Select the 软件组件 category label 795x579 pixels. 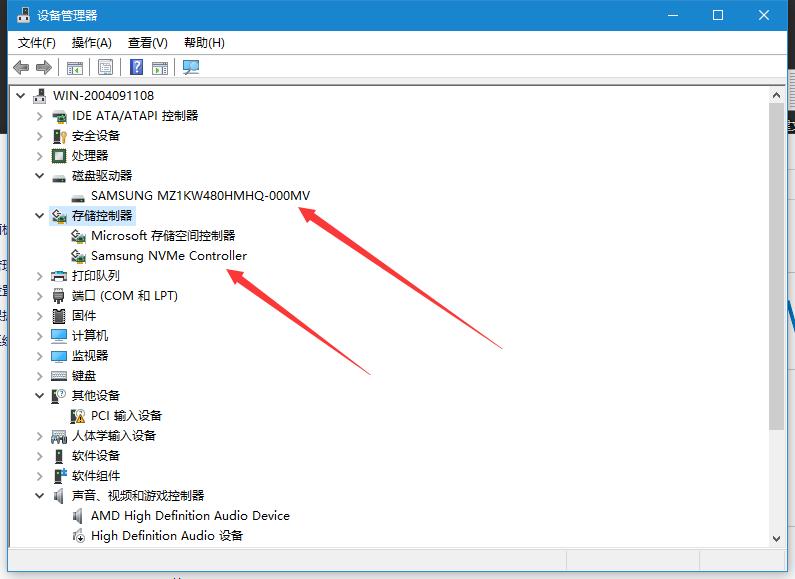pyautogui.click(x=96, y=476)
